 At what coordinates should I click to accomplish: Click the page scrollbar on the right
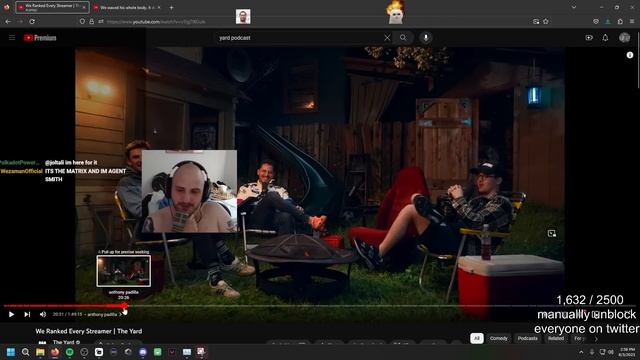pyautogui.click(x=638, y=59)
